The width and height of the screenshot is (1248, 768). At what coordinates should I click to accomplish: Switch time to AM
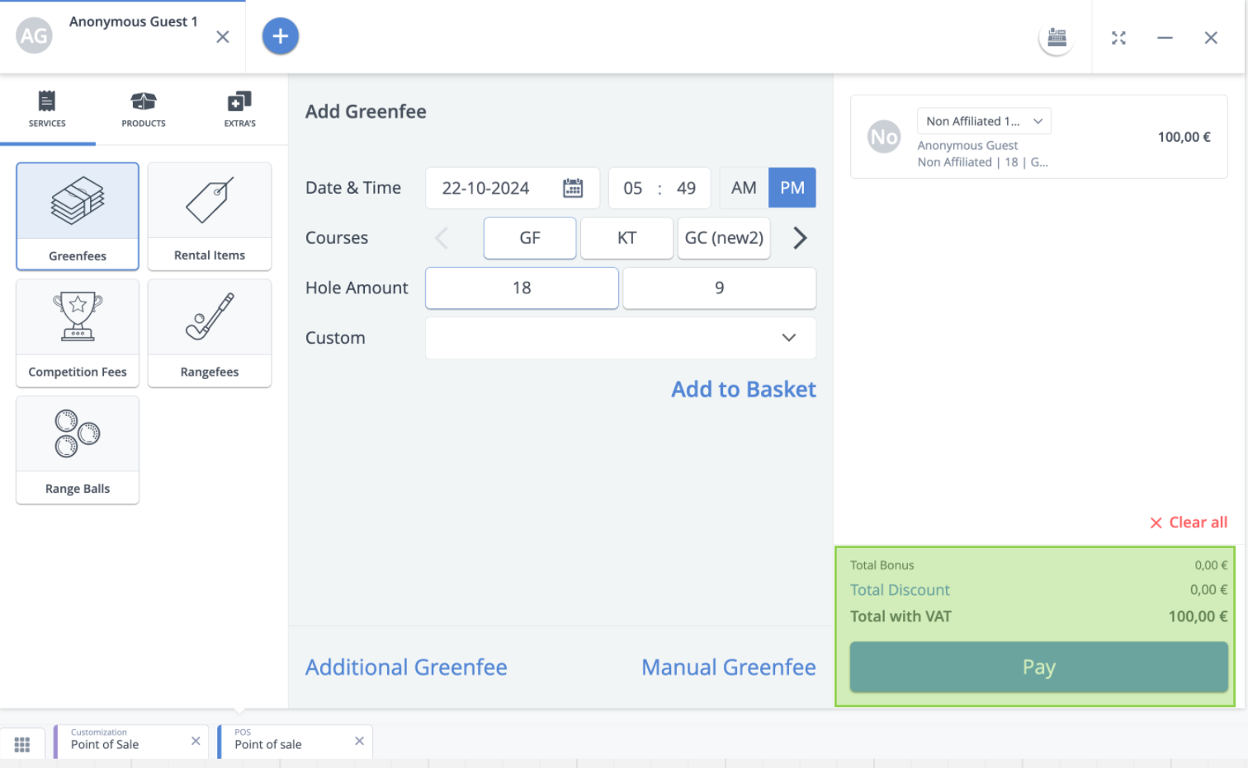(x=743, y=188)
